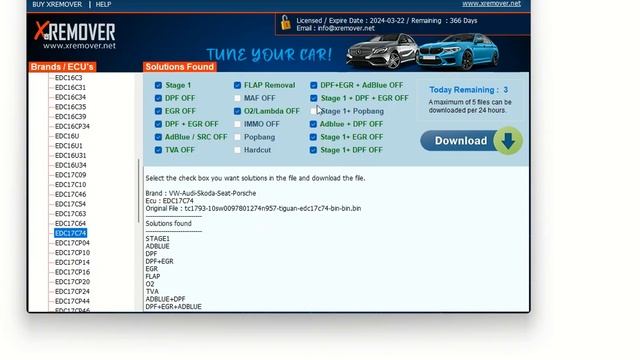Click the Solutions Found header
The image size is (640, 360).
(180, 67)
